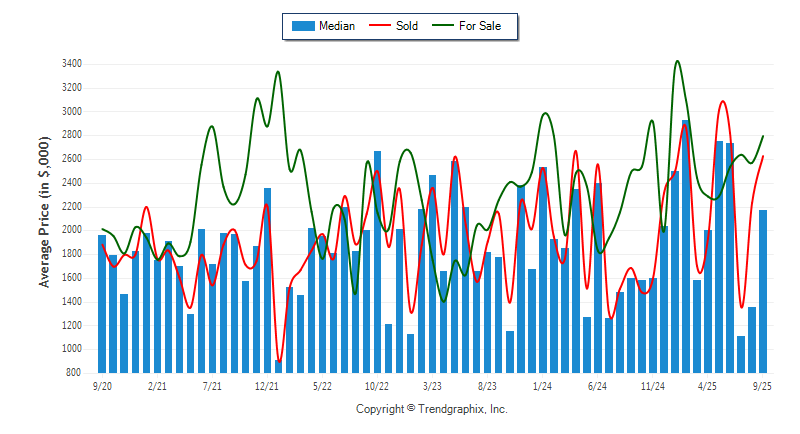Select the 10/22 x-axis date label
The height and width of the screenshot is (434, 800).
coord(377,385)
